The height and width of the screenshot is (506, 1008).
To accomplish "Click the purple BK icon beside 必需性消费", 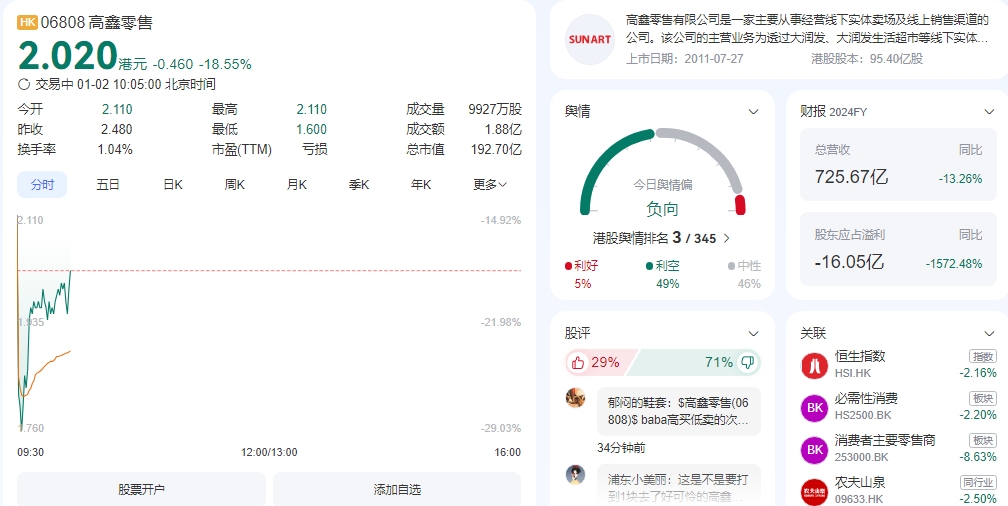I will point(814,408).
